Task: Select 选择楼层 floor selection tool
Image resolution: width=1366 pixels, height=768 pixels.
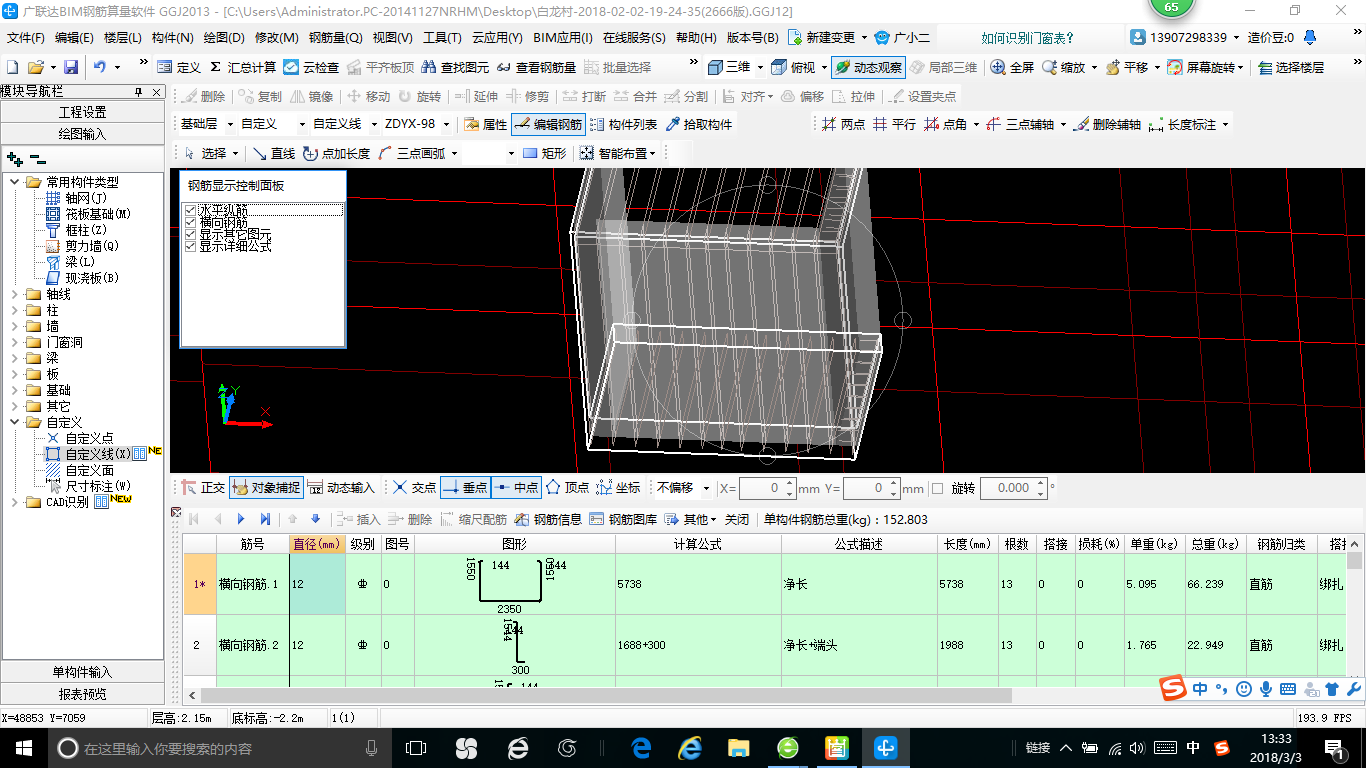Action: tap(1291, 67)
